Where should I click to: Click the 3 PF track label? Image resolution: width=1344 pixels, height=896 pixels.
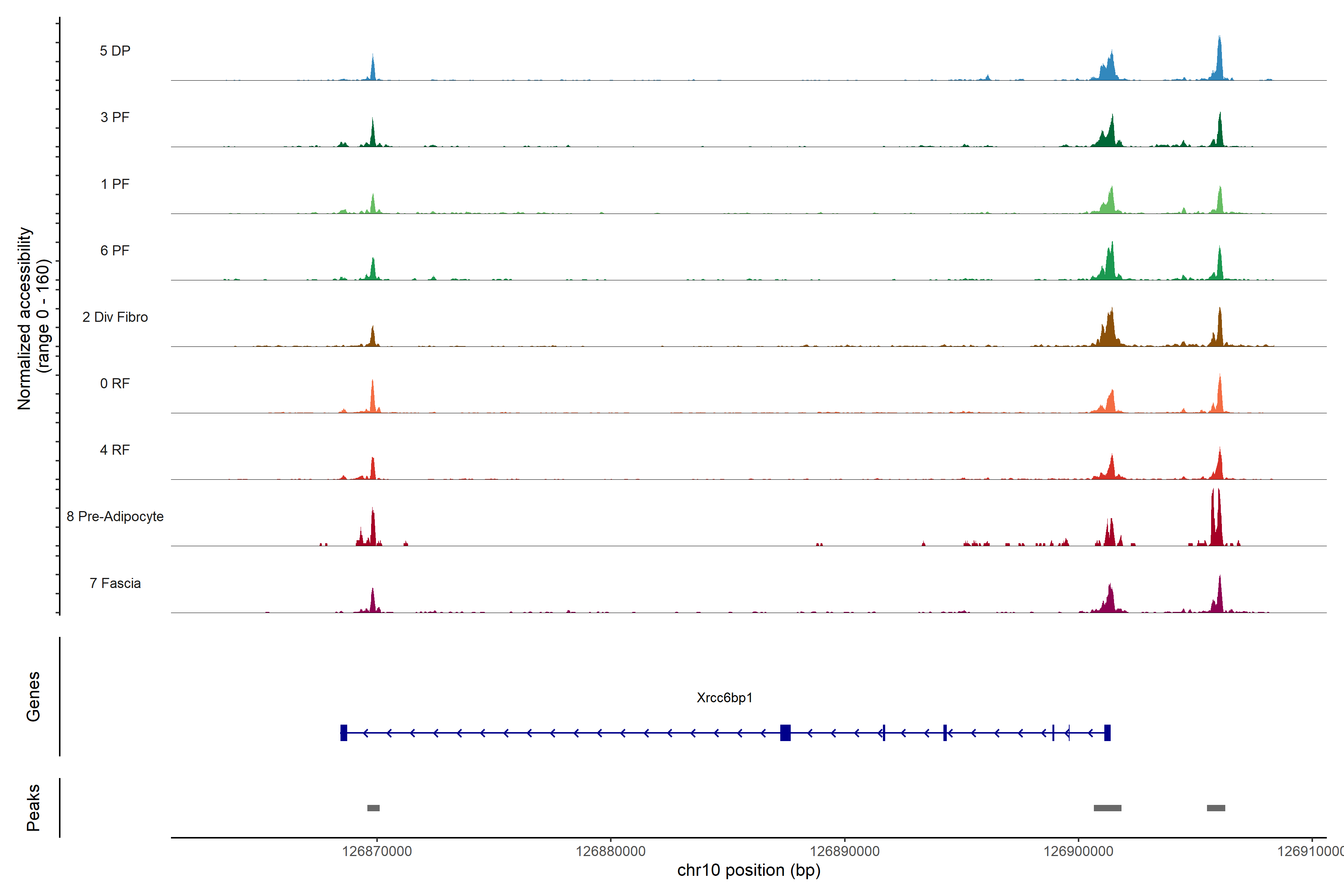(115, 117)
